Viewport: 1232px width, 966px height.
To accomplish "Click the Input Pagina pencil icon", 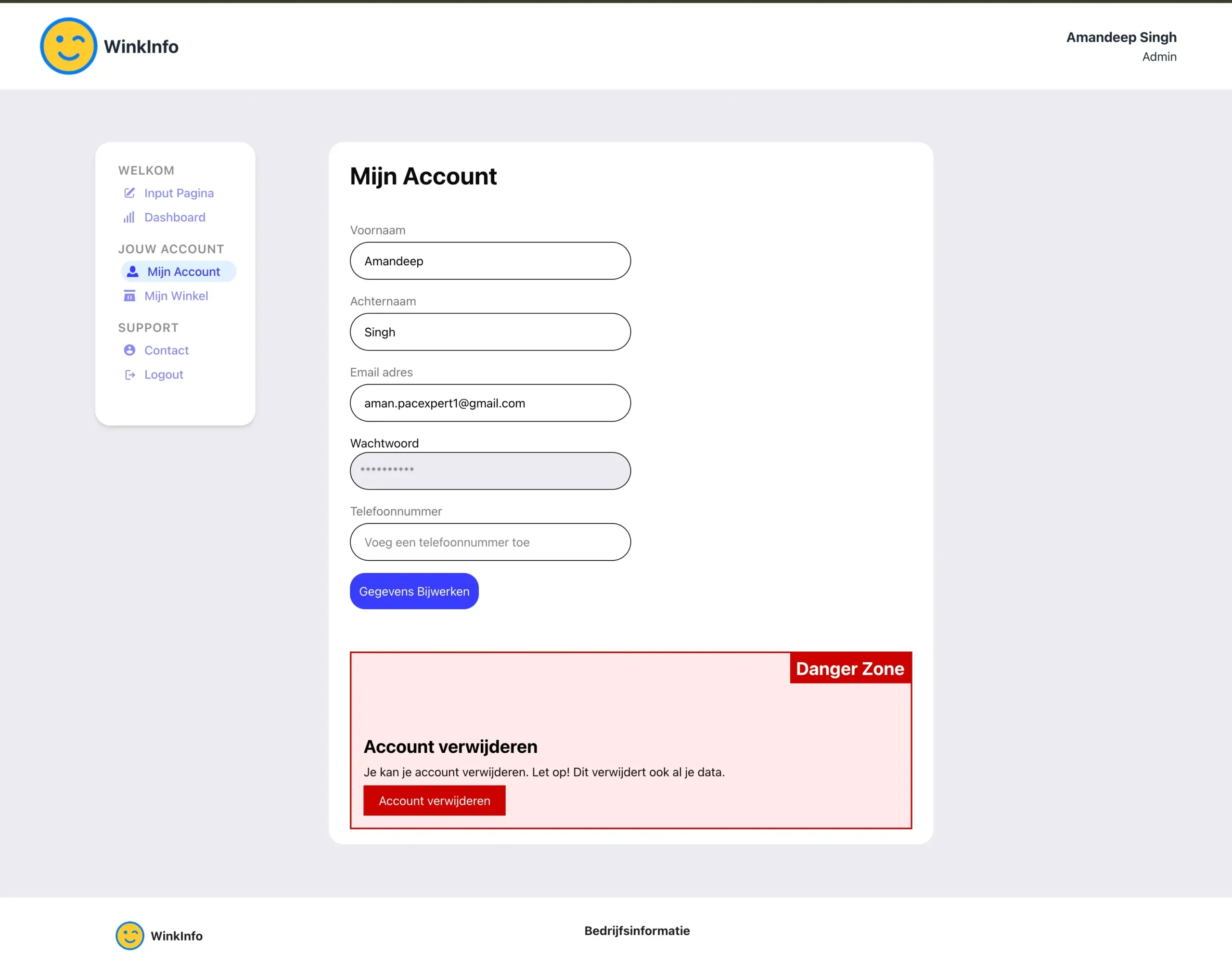I will [x=129, y=193].
